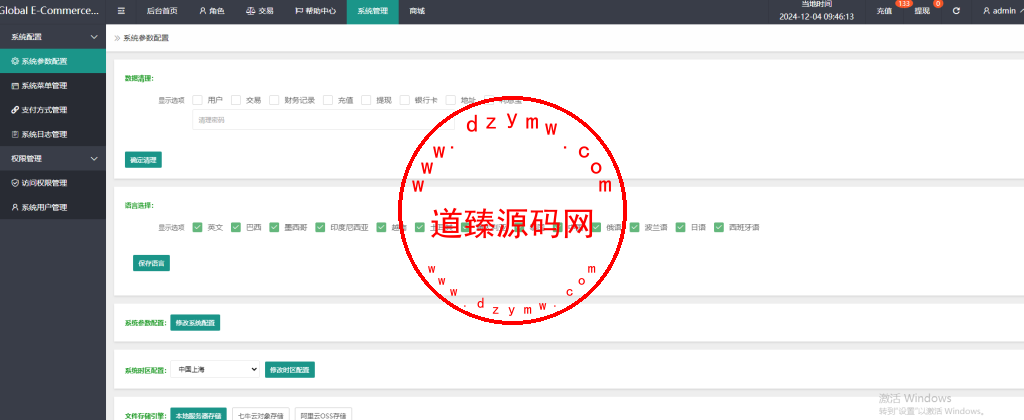
Task: Click the 保存语言 button
Action: pyautogui.click(x=152, y=263)
